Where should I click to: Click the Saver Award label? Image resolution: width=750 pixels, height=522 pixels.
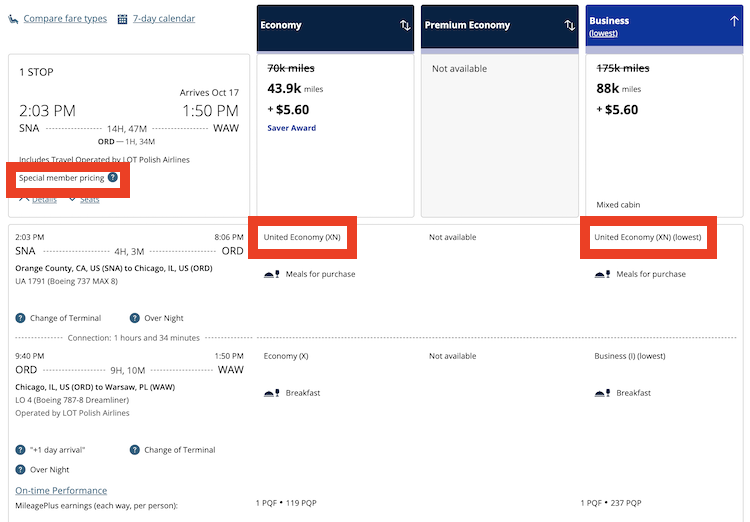[292, 128]
